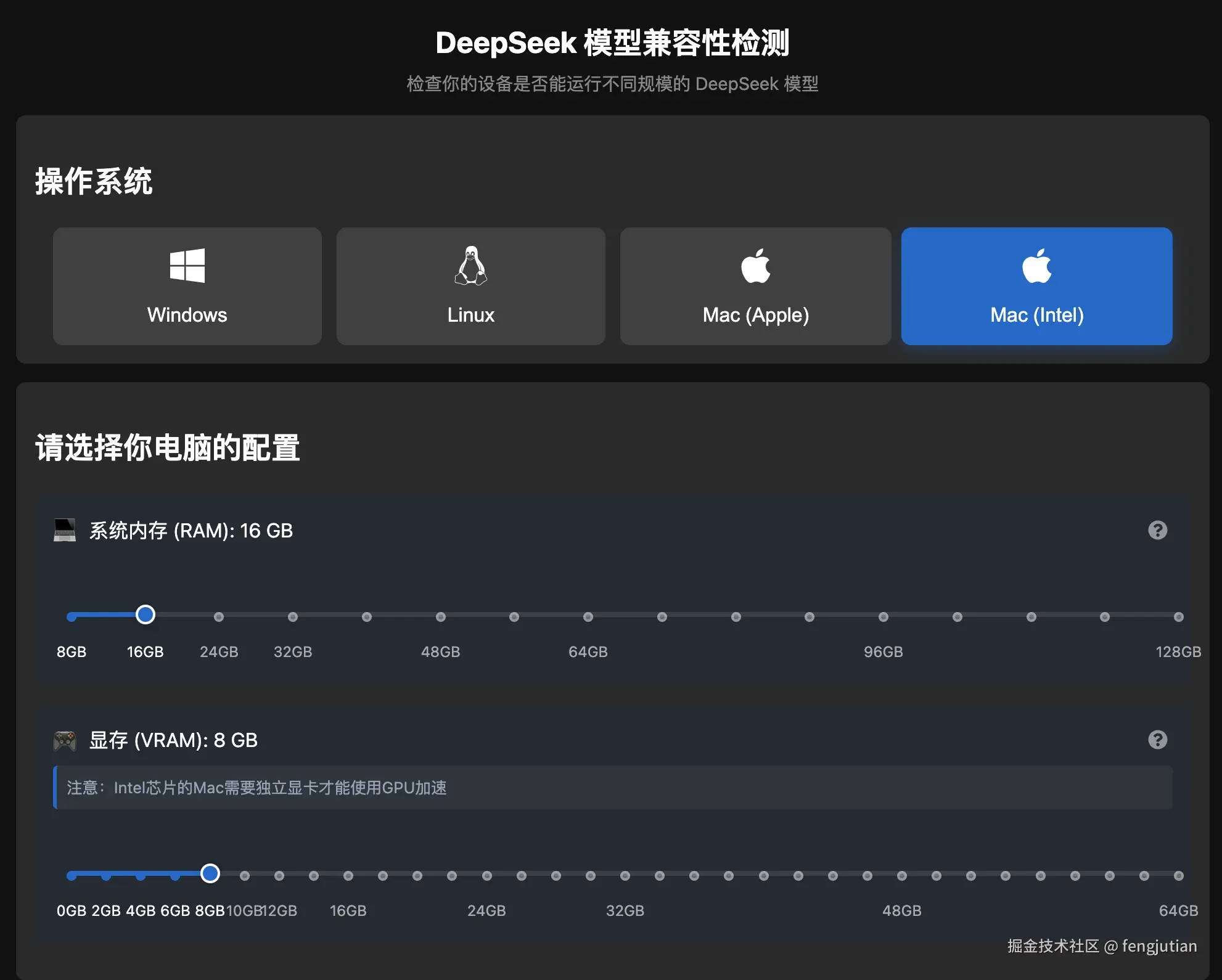Set VRAM slider to the 4GB stop

pyautogui.click(x=141, y=876)
